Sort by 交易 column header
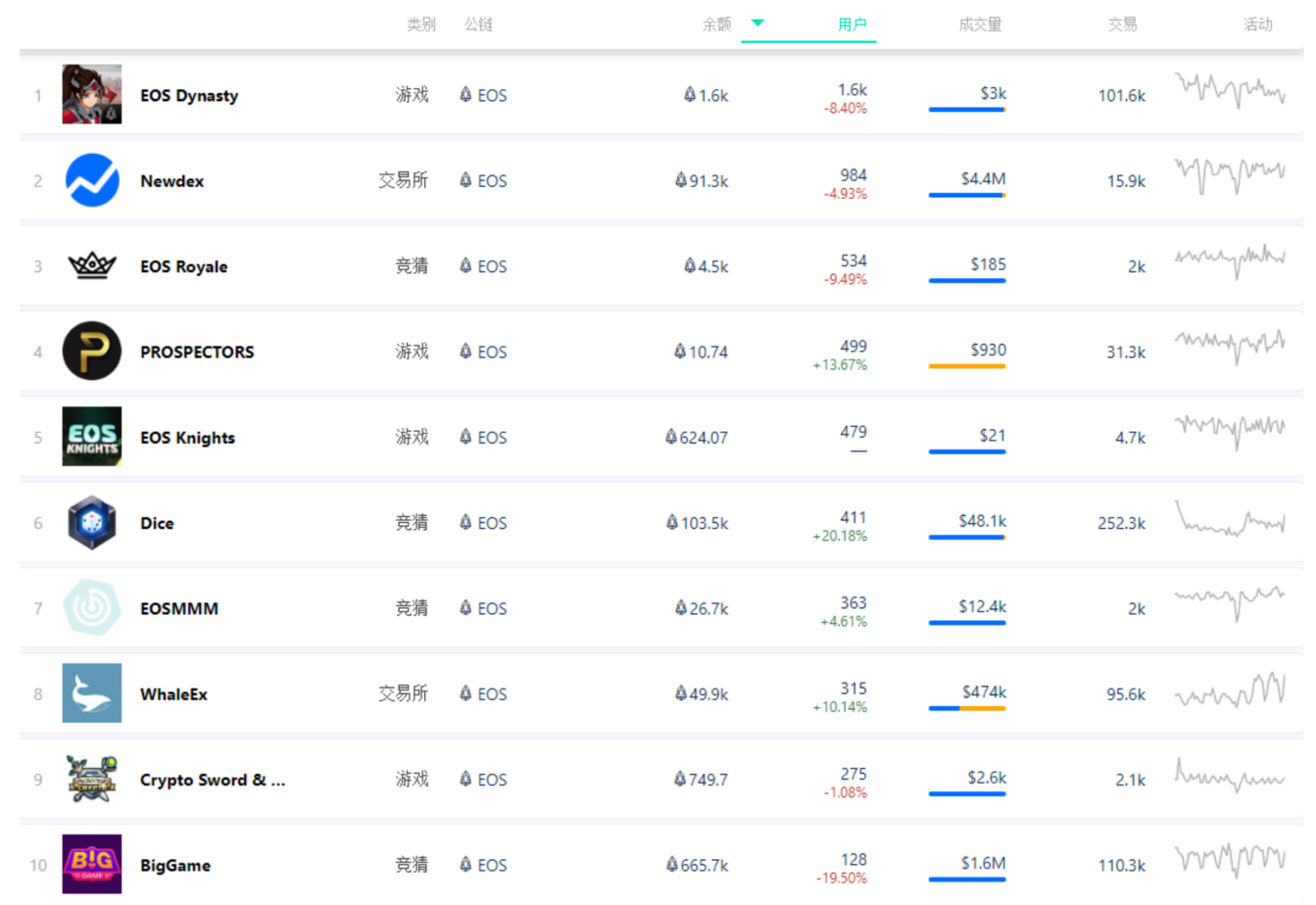 click(x=1123, y=24)
